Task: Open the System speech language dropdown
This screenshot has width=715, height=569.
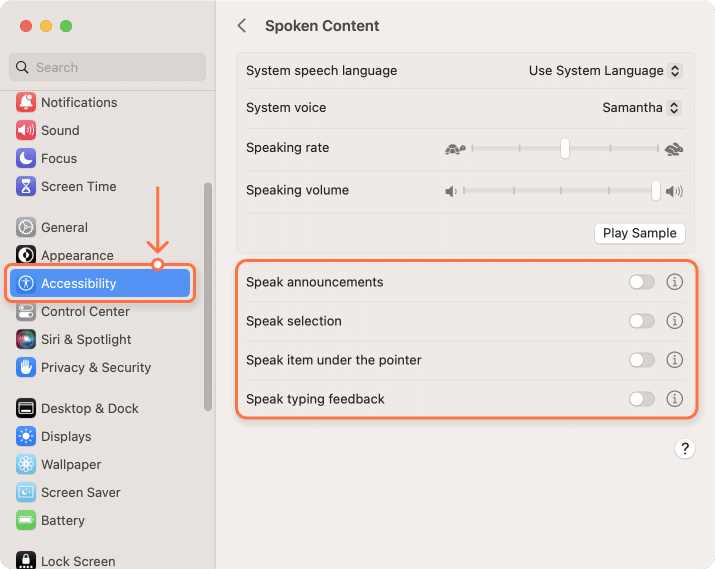Action: pyautogui.click(x=605, y=71)
